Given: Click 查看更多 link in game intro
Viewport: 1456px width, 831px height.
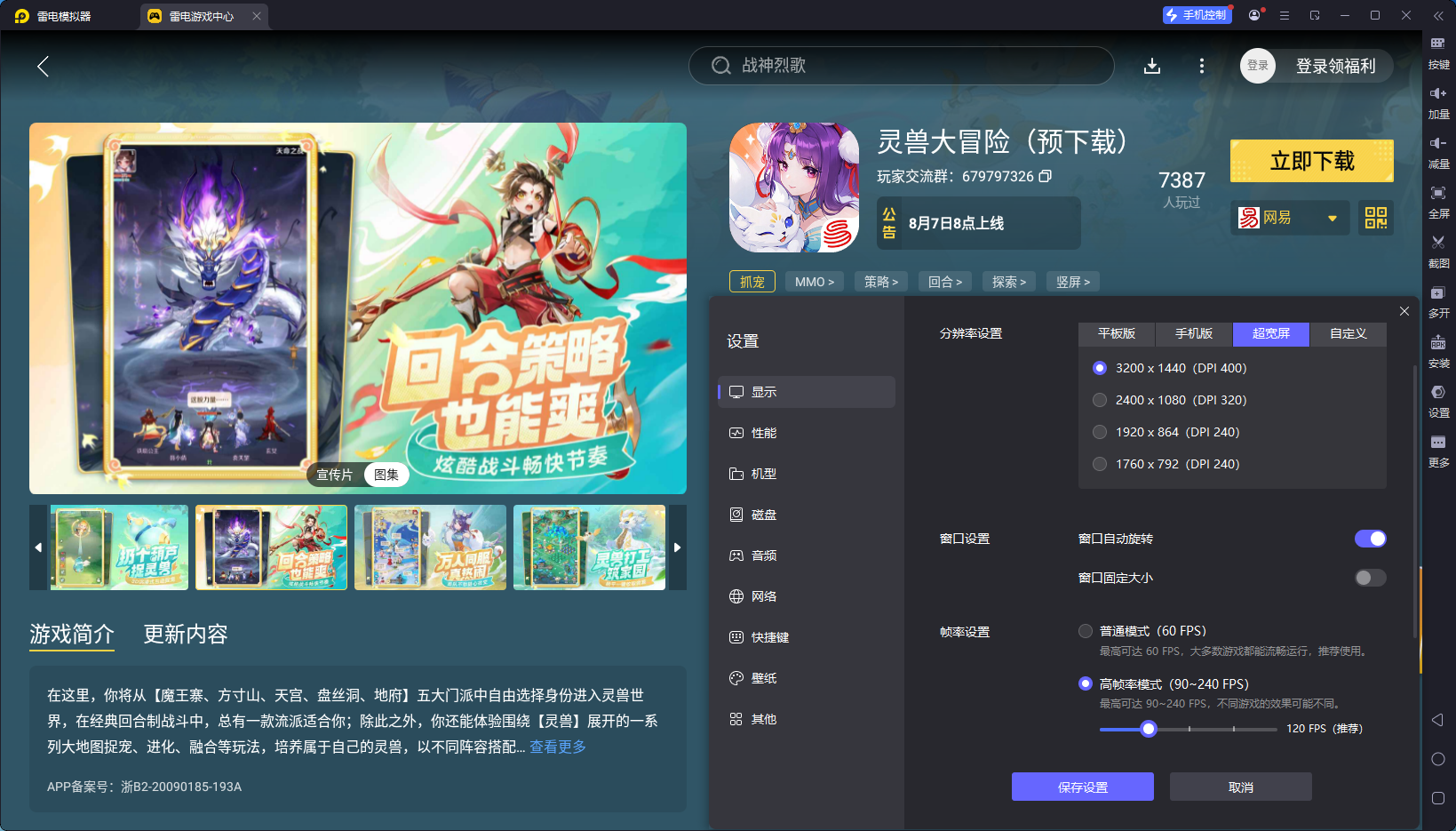Looking at the screenshot, I should (558, 747).
